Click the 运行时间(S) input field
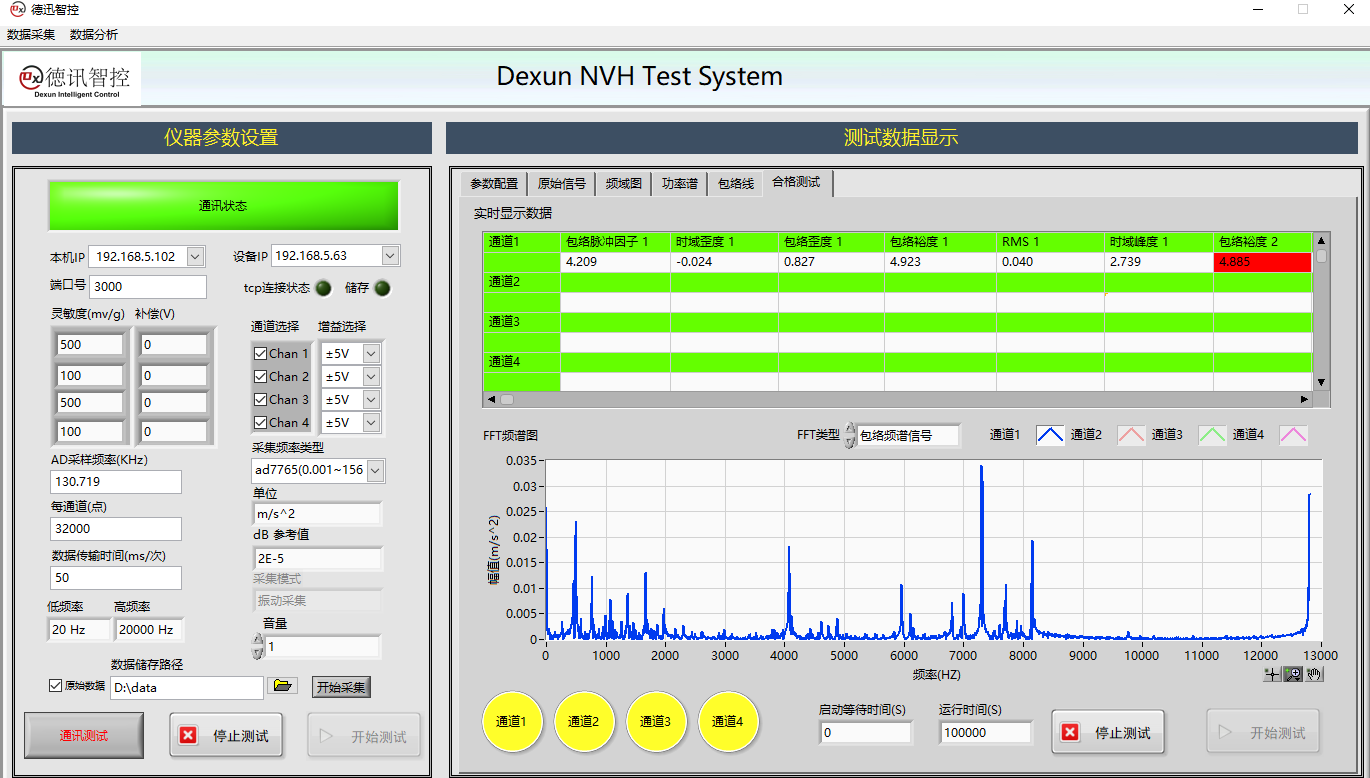The image size is (1370, 778). point(985,733)
